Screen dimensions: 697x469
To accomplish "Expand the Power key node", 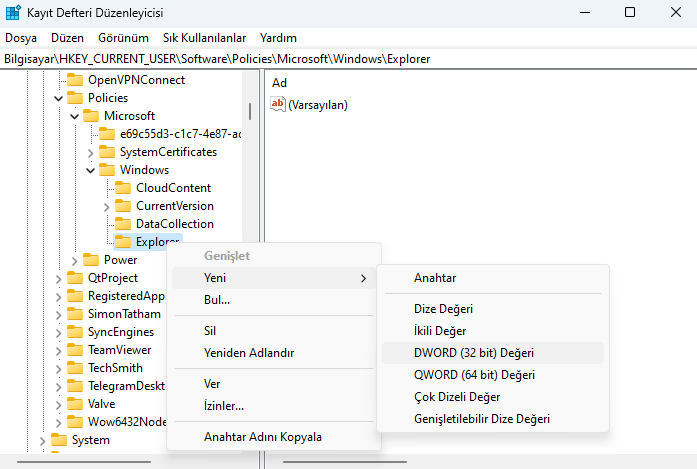I will (x=75, y=260).
